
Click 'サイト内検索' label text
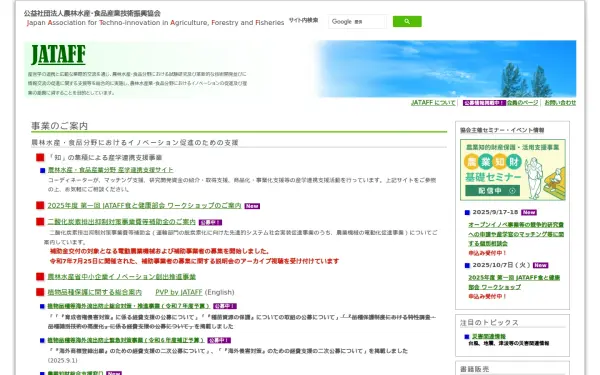303,20
